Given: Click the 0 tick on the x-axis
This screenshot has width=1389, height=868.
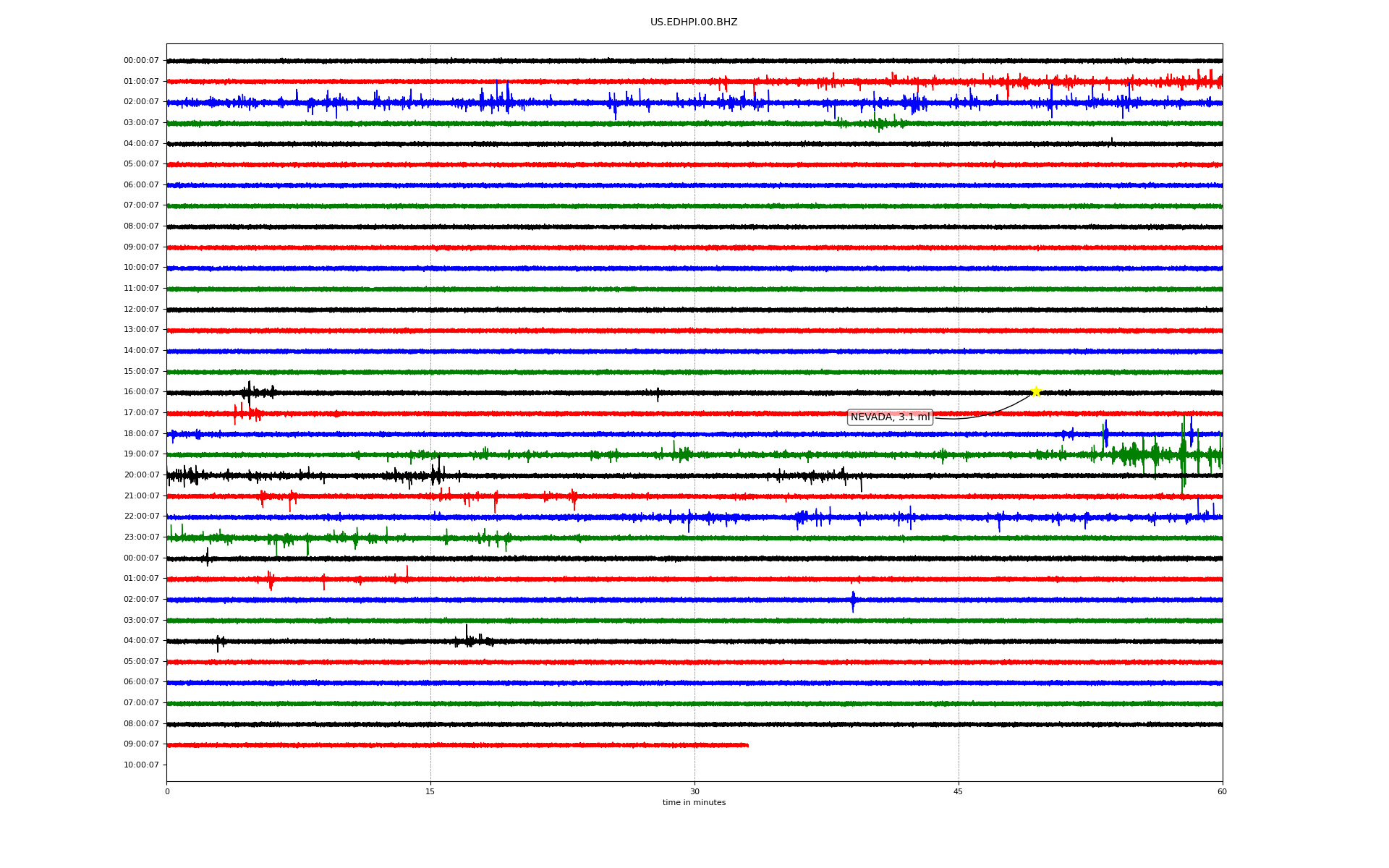Looking at the screenshot, I should pyautogui.click(x=167, y=791).
